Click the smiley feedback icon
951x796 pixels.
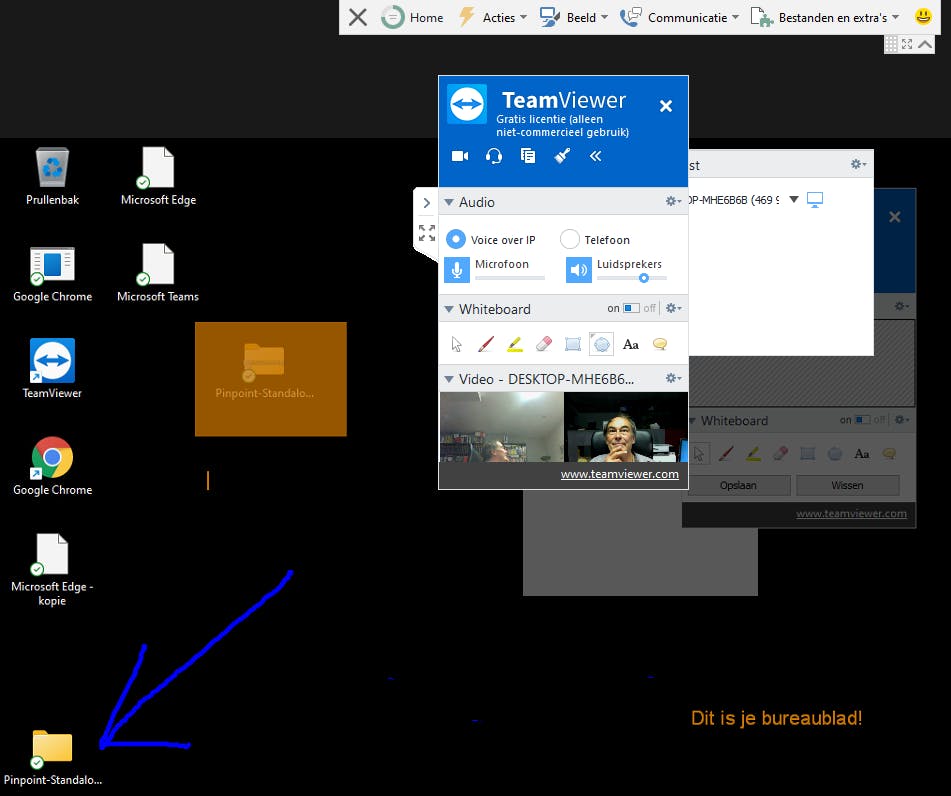coord(923,16)
